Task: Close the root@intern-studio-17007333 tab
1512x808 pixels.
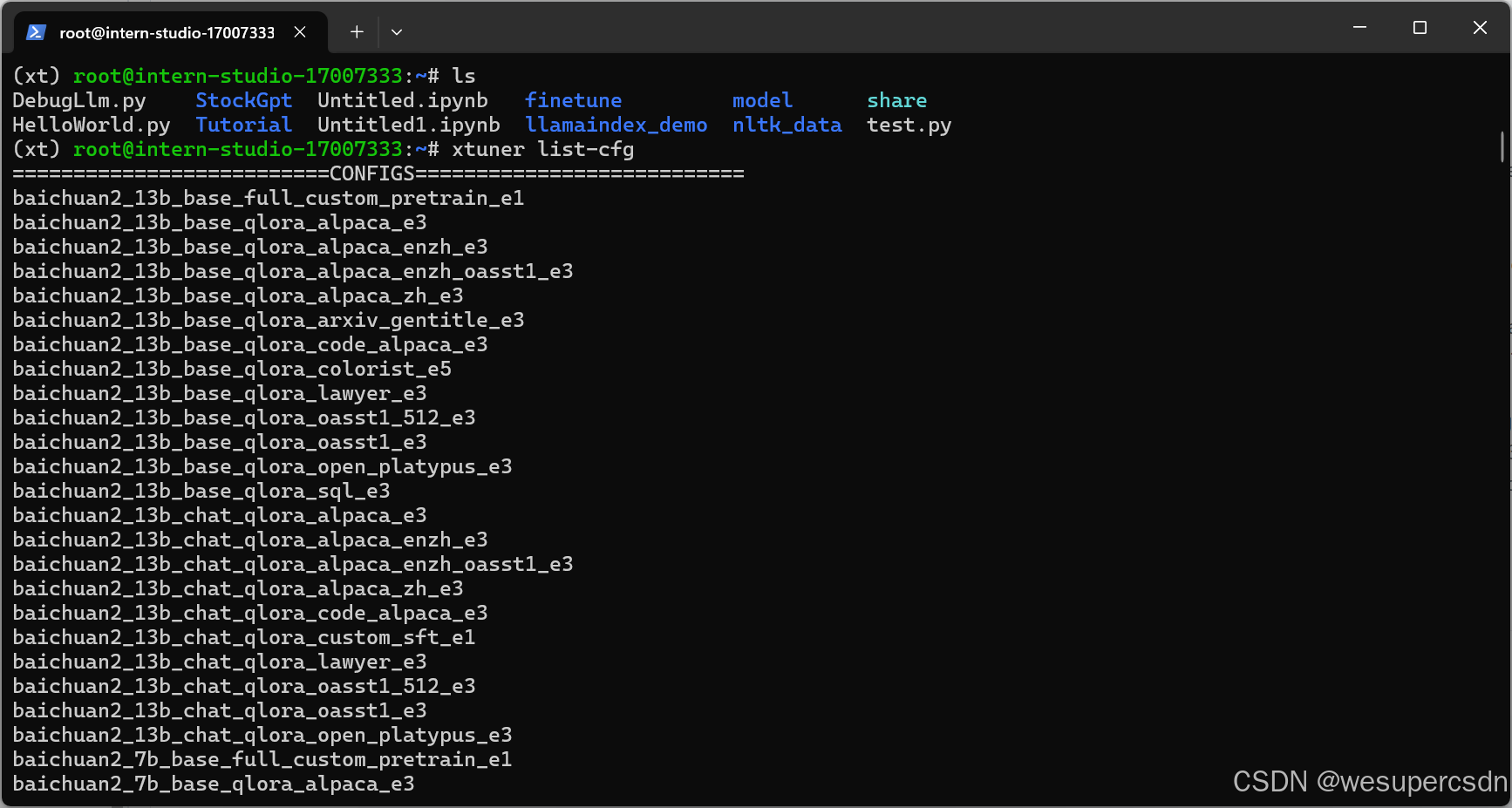Action: (x=300, y=32)
